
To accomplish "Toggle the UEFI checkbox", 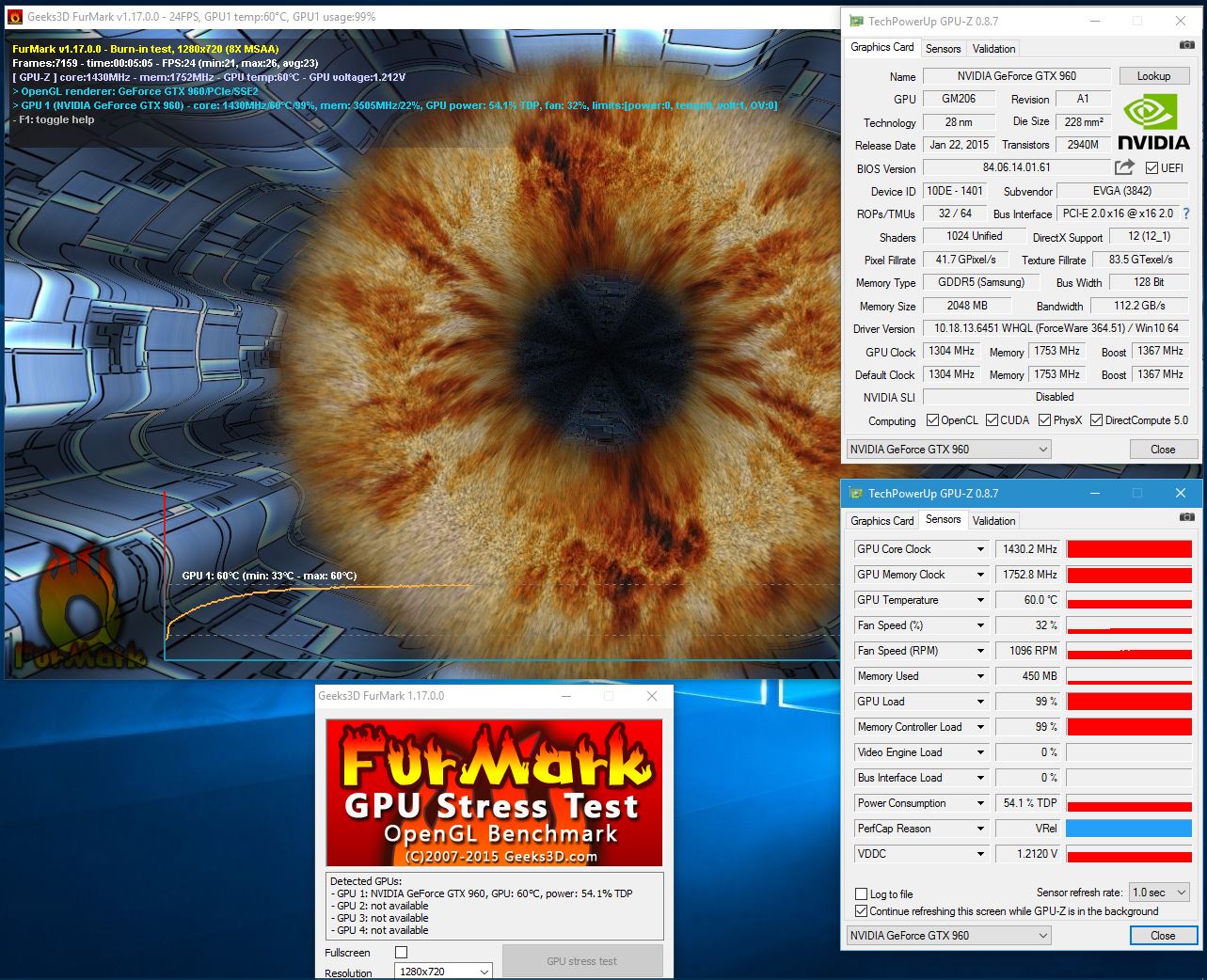I will coord(1151,168).
